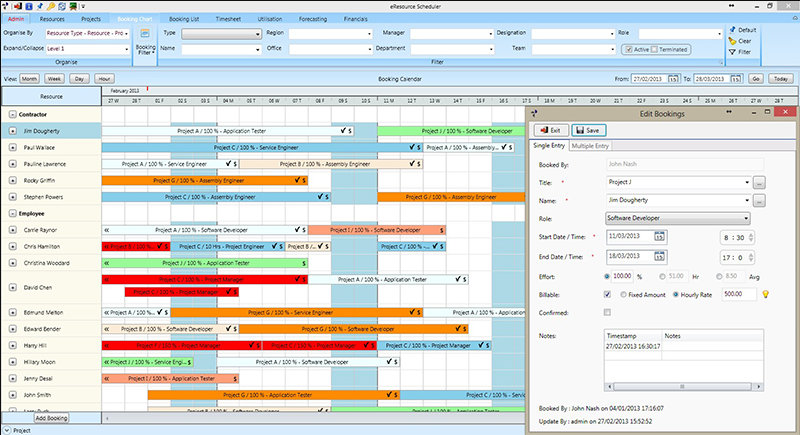Click the key icon in quick toolbar
This screenshot has width=800, height=435.
click(51, 6)
